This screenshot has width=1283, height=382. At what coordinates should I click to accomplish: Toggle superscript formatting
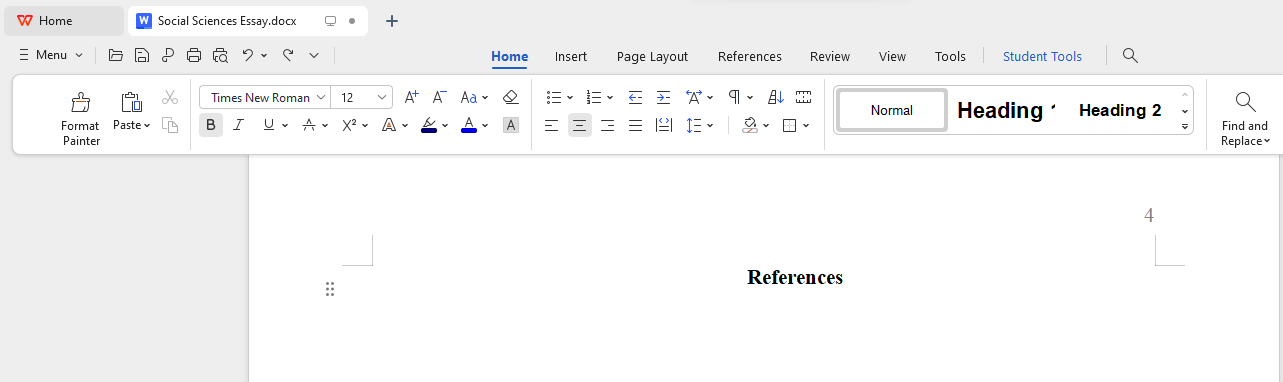[x=349, y=125]
